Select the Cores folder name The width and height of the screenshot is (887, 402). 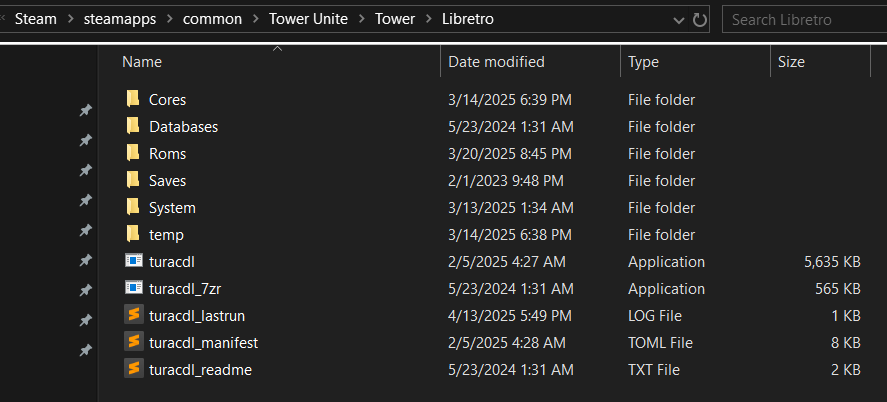[167, 100]
